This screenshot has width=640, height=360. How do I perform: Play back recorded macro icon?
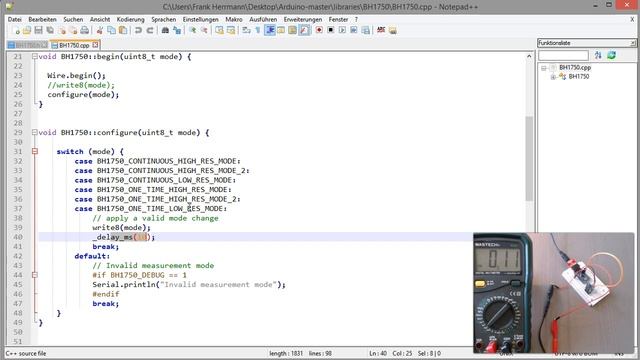342,30
